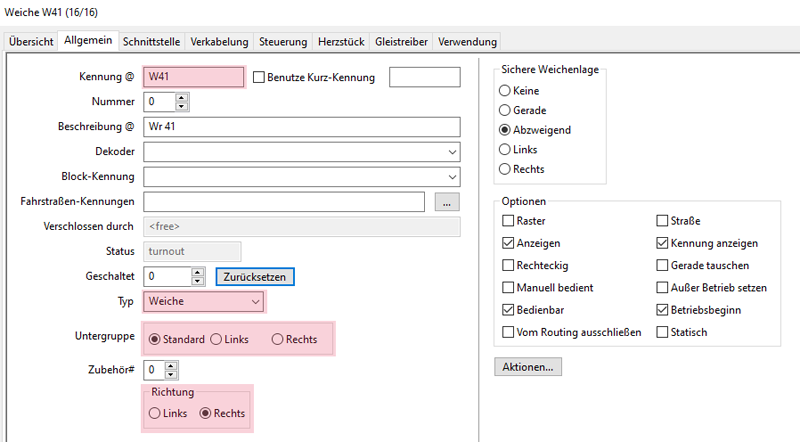Viewport: 800px width, 442px height.
Task: Go to the Übersicht tab
Action: point(31,42)
